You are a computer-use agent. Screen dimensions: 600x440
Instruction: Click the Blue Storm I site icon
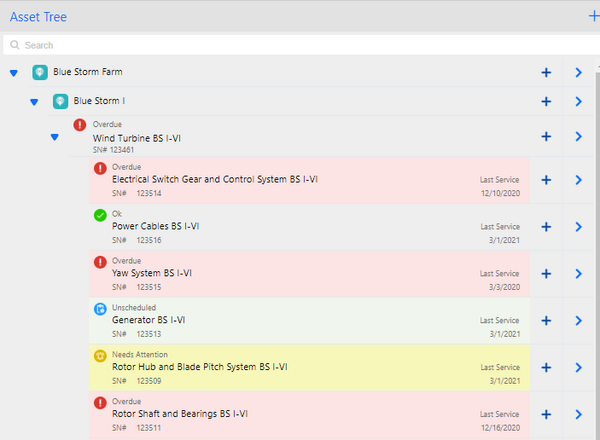coord(60,101)
